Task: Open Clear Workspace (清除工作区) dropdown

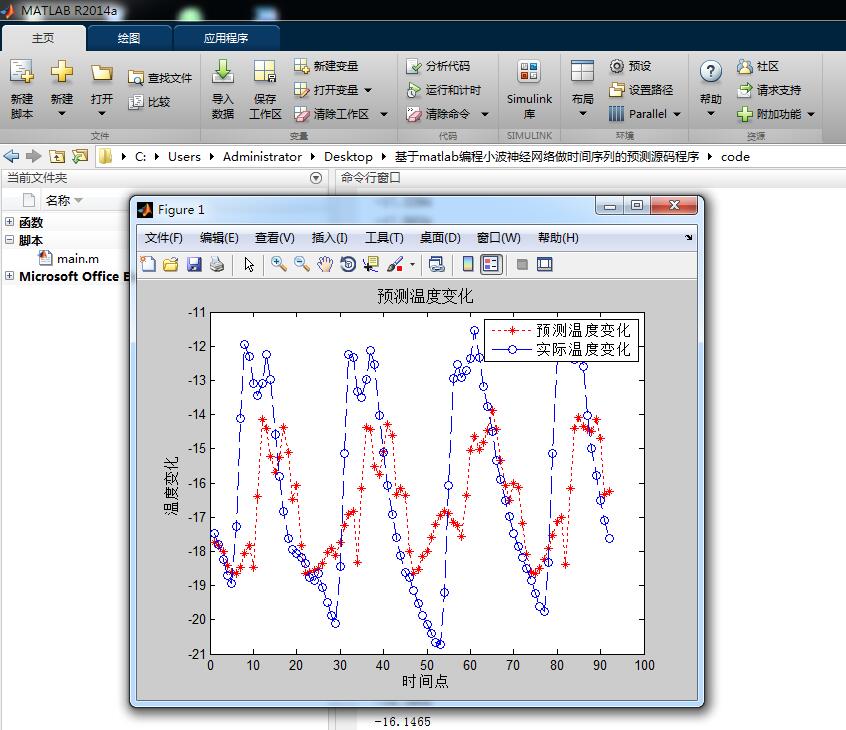Action: click(x=384, y=114)
